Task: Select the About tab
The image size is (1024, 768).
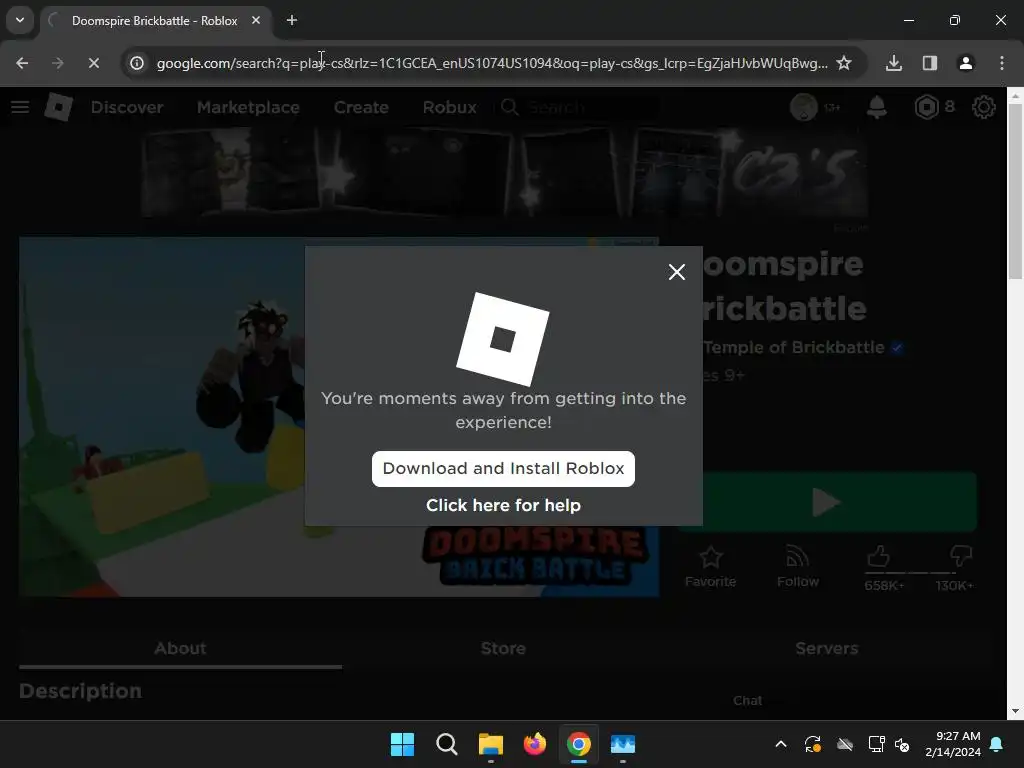Action: (x=180, y=648)
